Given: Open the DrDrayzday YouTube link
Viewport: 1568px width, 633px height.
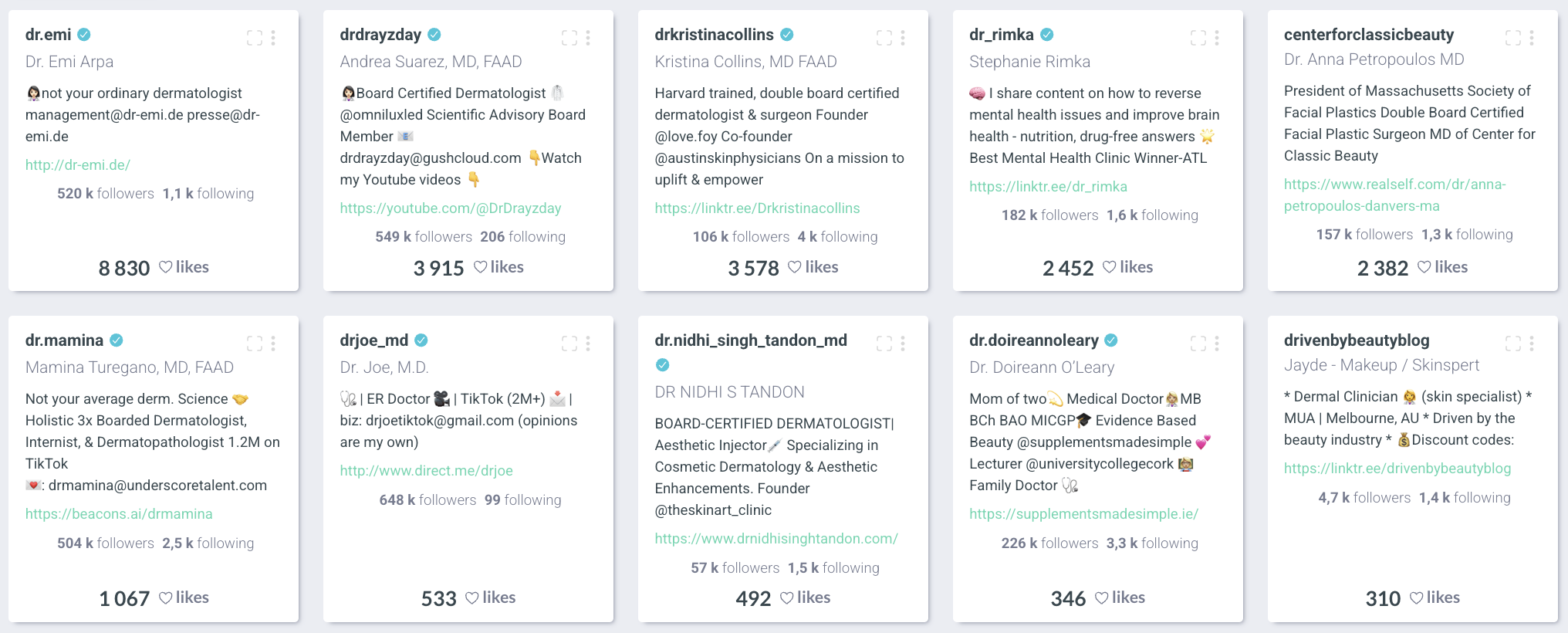Looking at the screenshot, I should click(x=451, y=208).
